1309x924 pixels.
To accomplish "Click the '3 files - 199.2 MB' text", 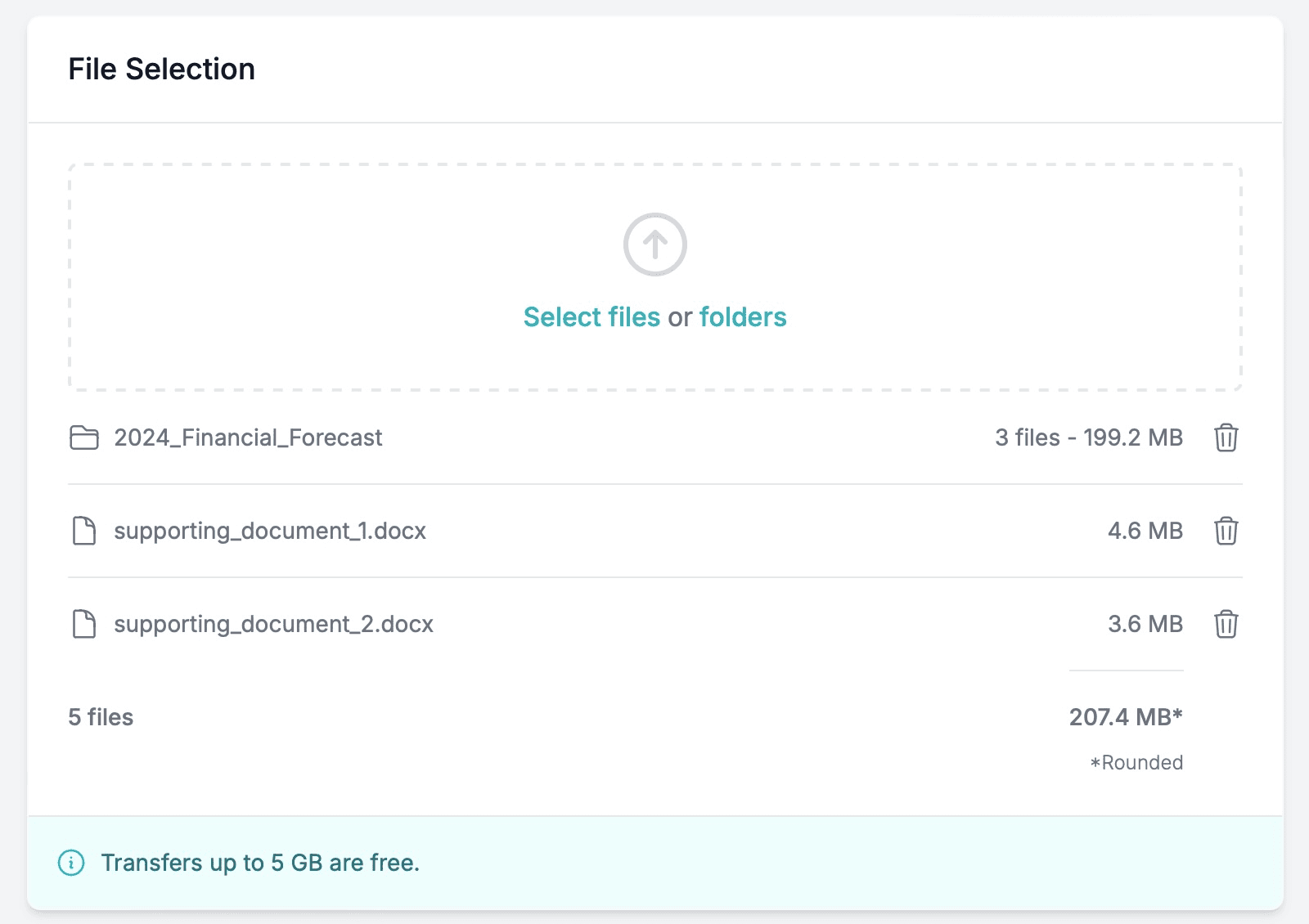I will 1089,437.
